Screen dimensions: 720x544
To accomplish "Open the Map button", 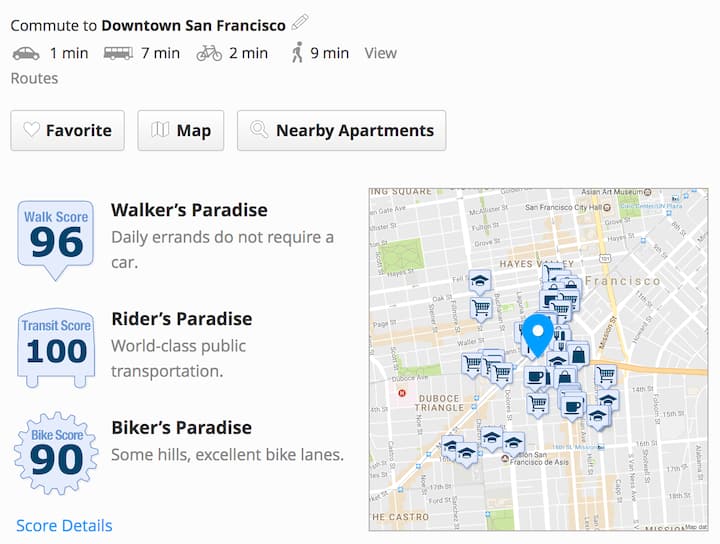I will 181,130.
